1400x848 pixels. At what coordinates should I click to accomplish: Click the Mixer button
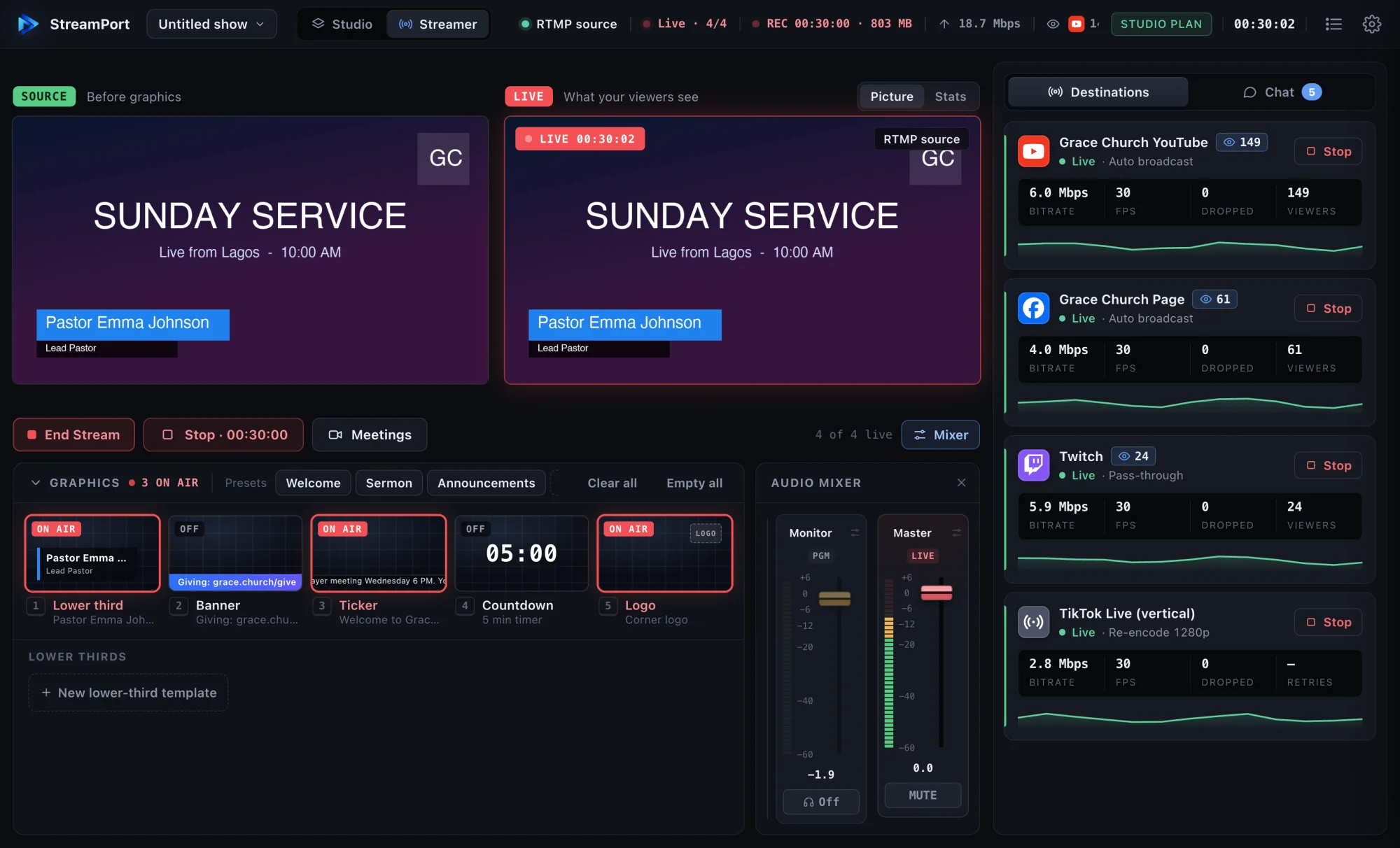940,434
